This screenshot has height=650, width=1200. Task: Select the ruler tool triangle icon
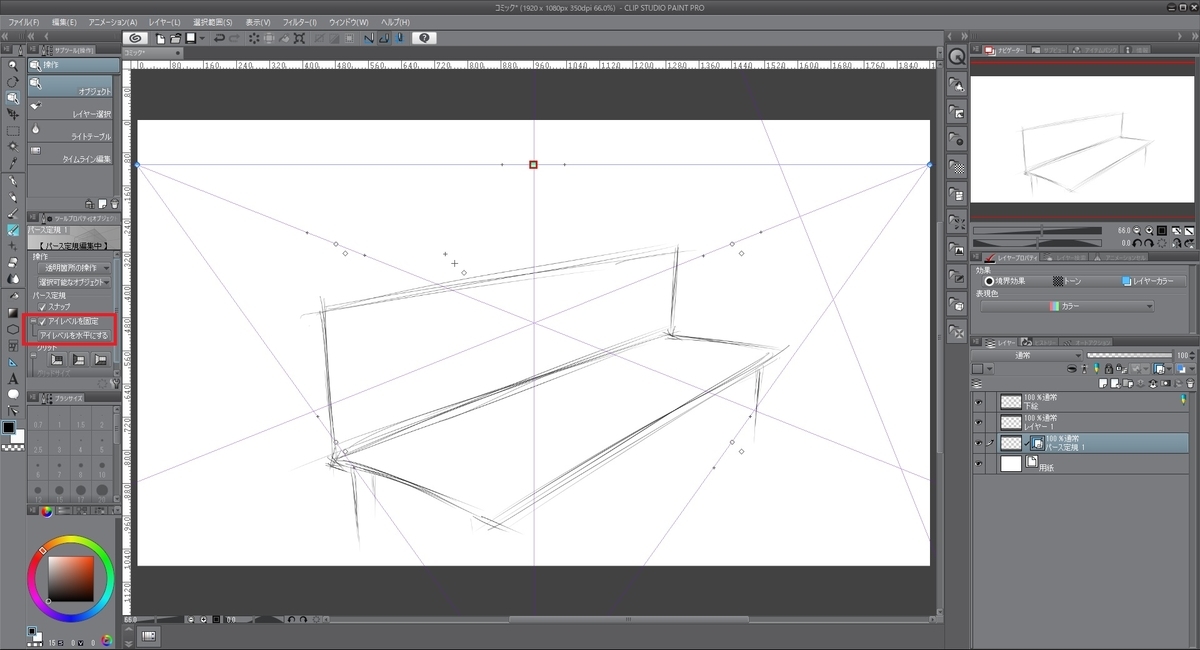pos(13,361)
